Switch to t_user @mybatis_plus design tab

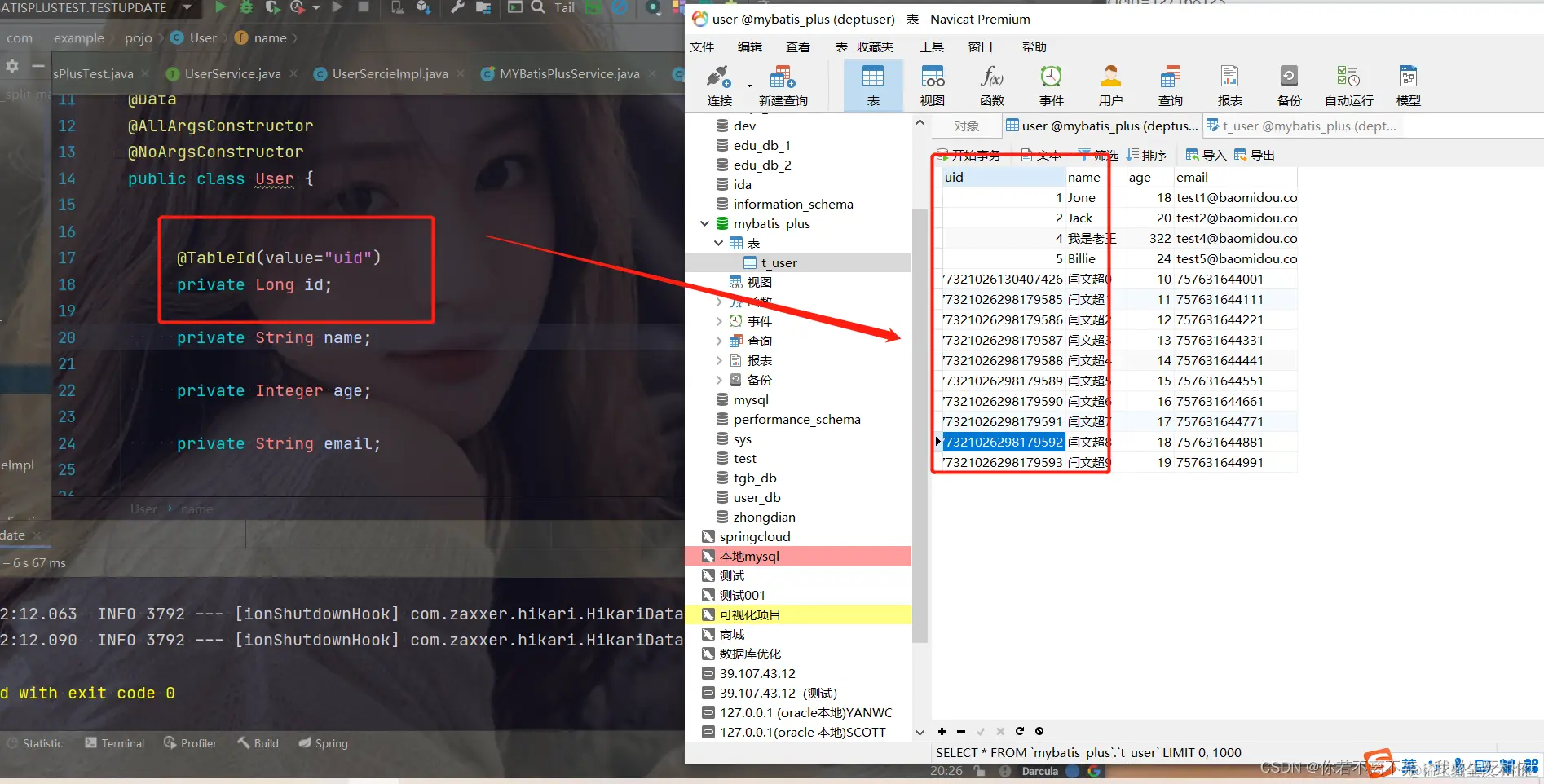[x=1302, y=126]
